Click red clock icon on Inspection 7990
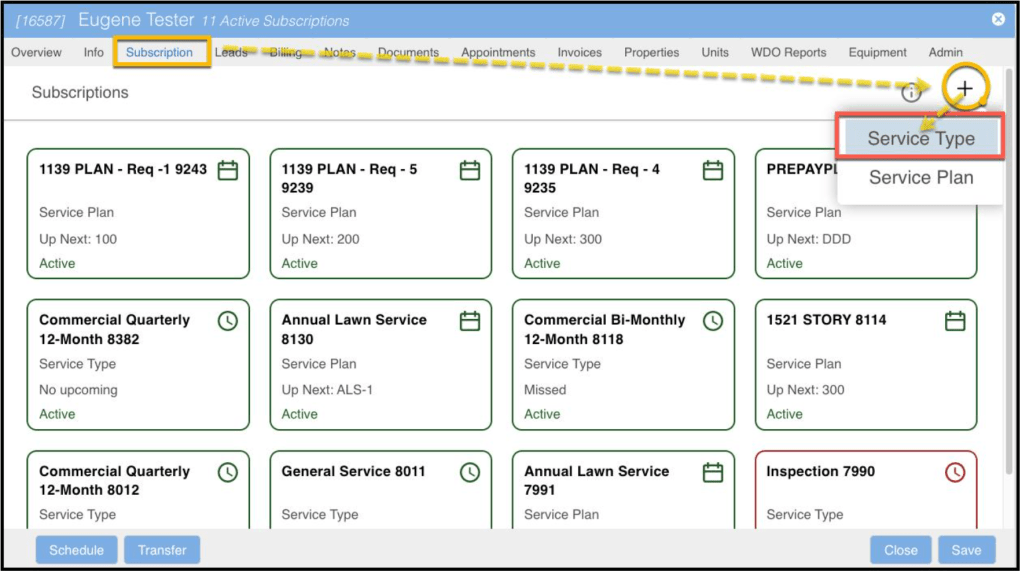 (x=955, y=472)
